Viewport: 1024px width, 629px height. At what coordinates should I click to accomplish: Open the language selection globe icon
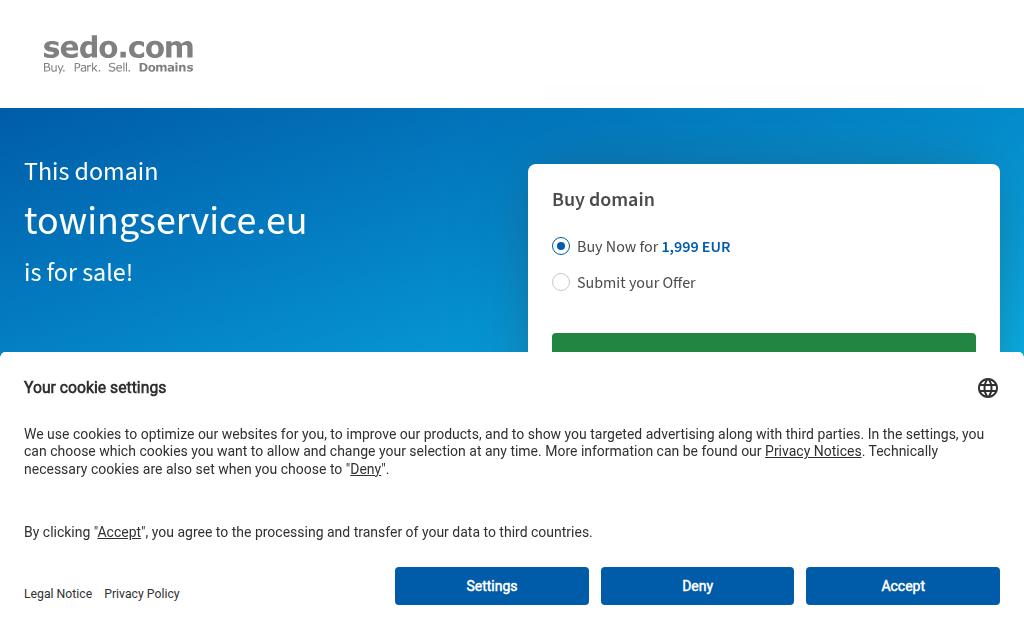987,388
